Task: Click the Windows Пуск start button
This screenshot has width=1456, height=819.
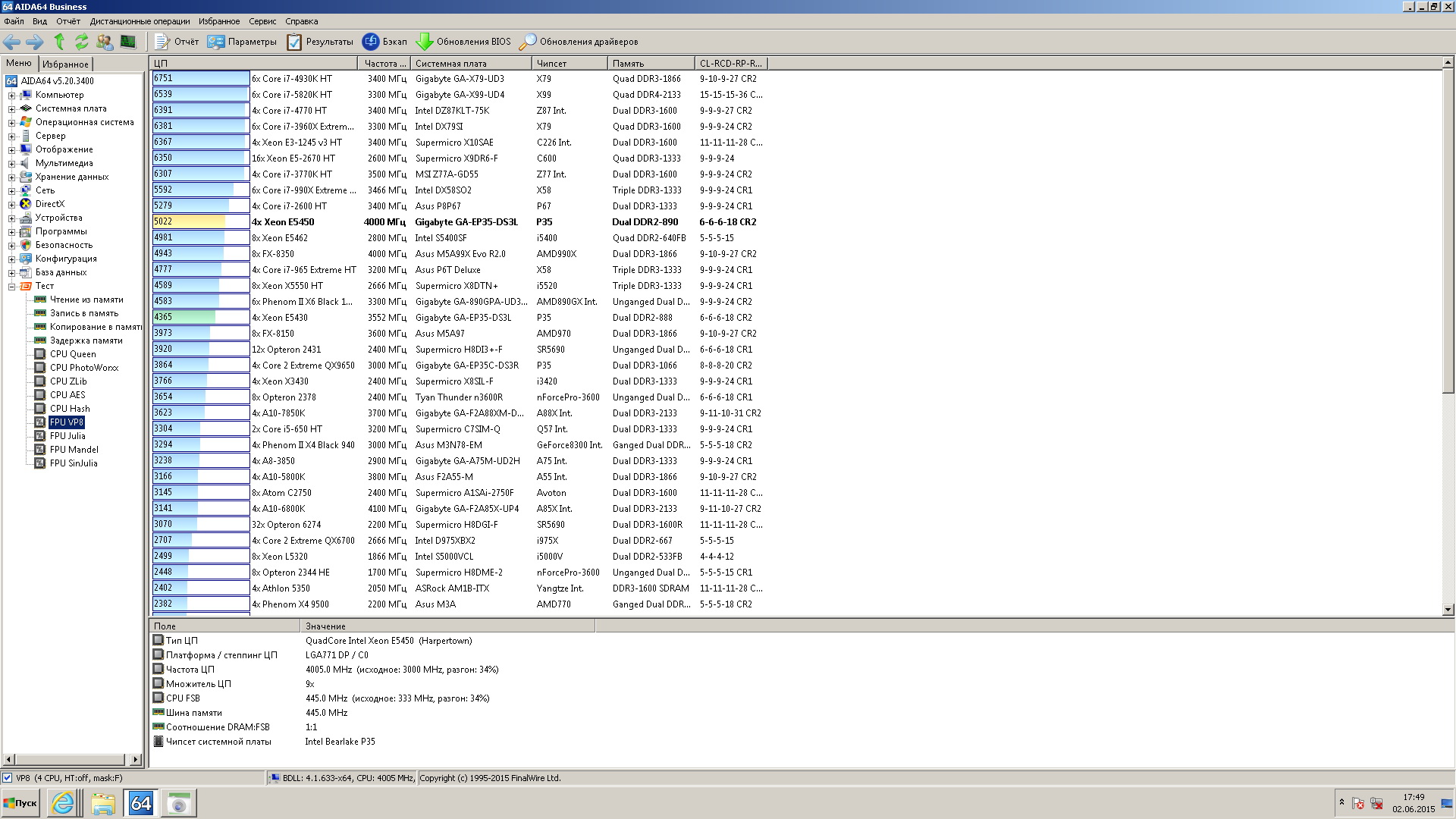Action: [20, 803]
